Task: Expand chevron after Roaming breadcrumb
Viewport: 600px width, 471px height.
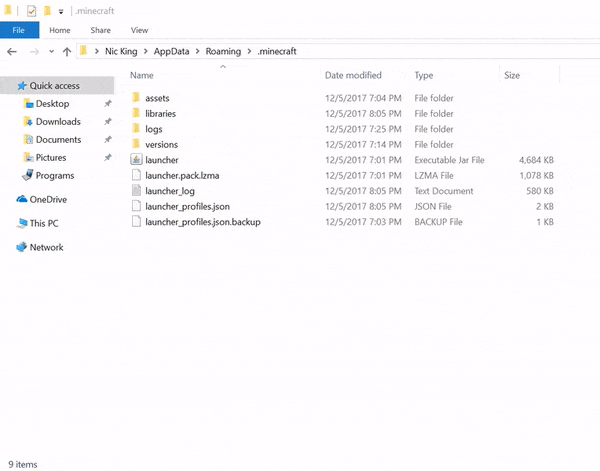Action: [249, 51]
